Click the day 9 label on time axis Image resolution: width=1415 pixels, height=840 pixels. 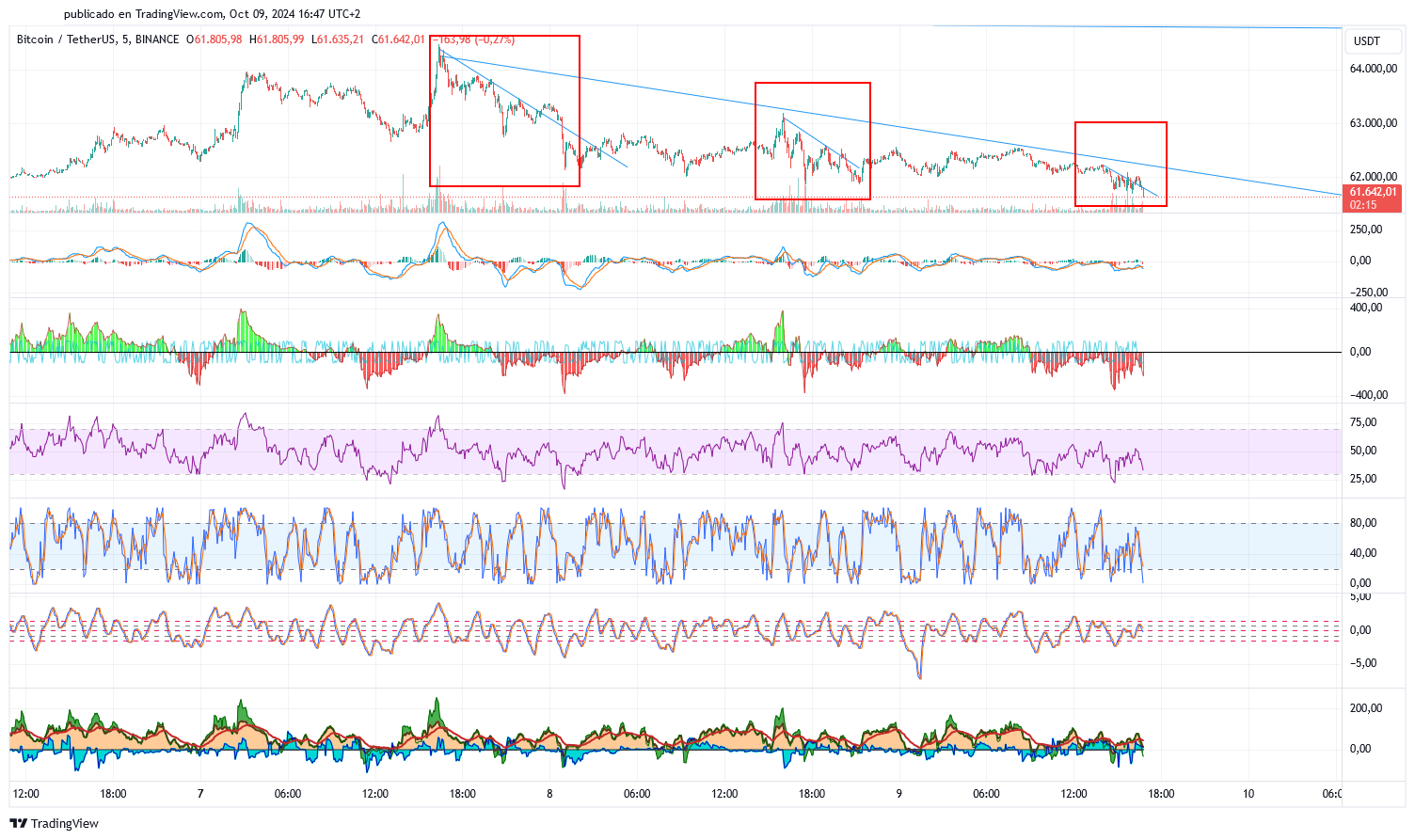coord(898,794)
